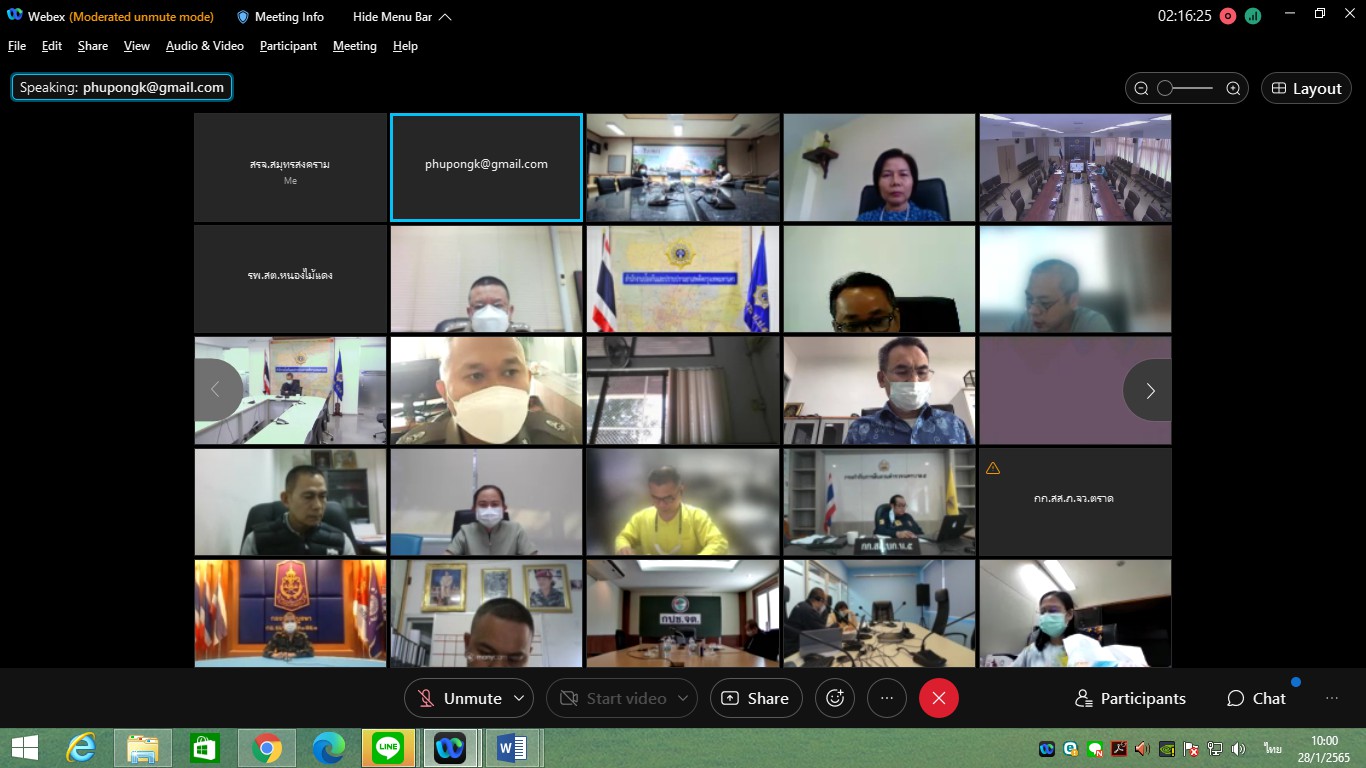Open the Participant menu
Viewport: 1366px width, 768px height.
tap(288, 46)
